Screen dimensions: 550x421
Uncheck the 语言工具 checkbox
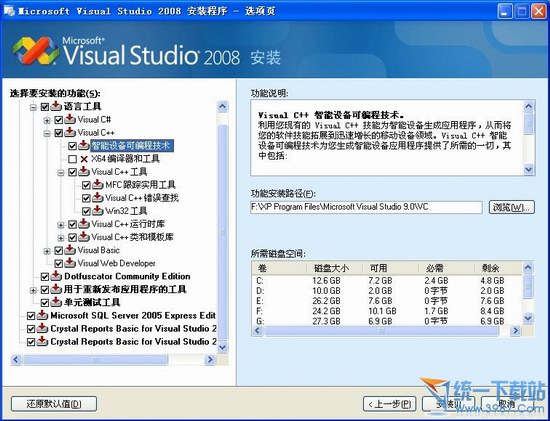point(45,107)
